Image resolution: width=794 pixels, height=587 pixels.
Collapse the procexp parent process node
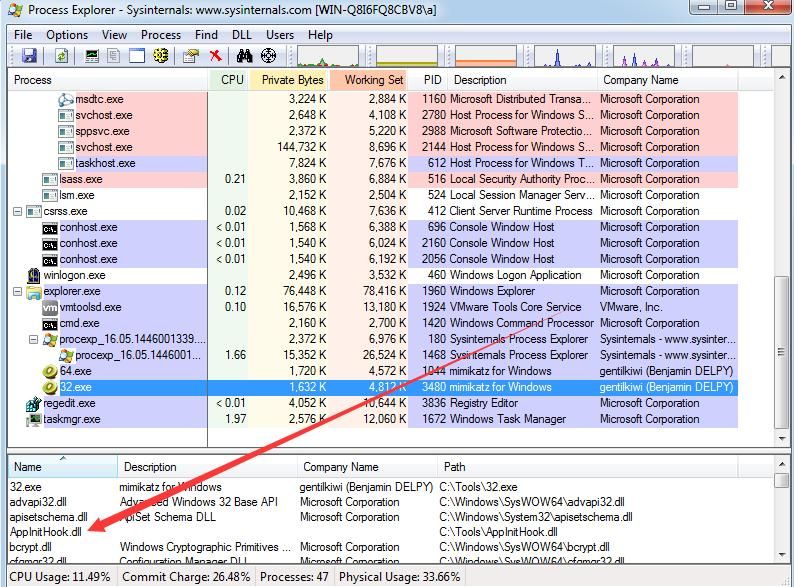click(33, 339)
